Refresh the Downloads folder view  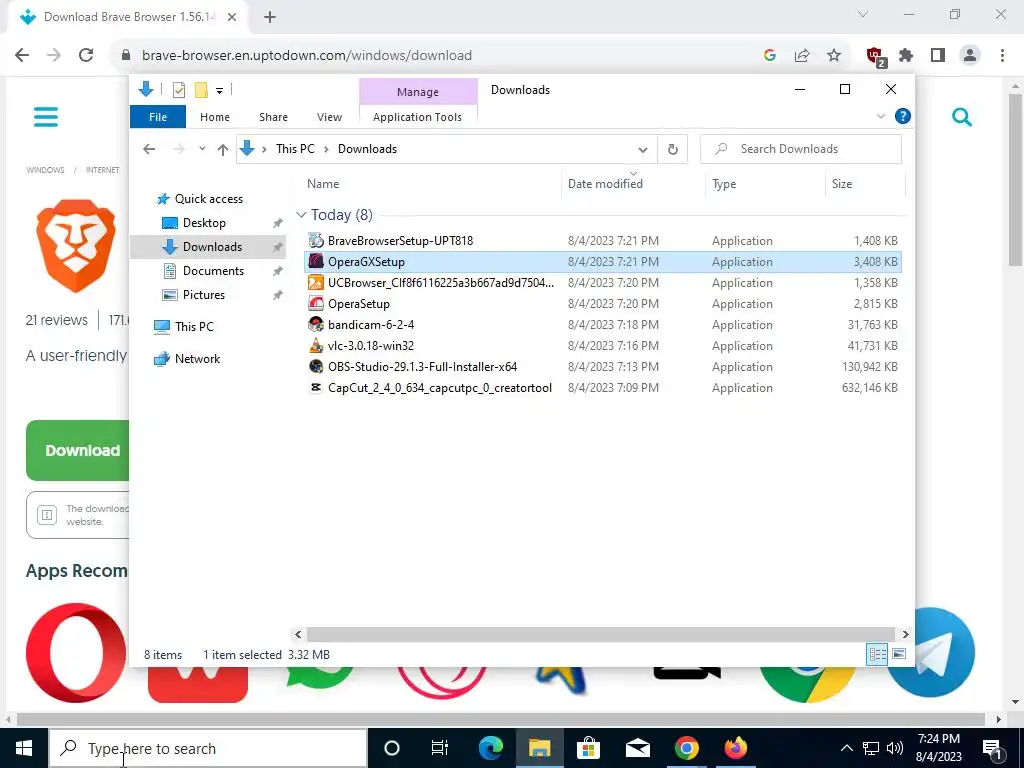pyautogui.click(x=673, y=149)
